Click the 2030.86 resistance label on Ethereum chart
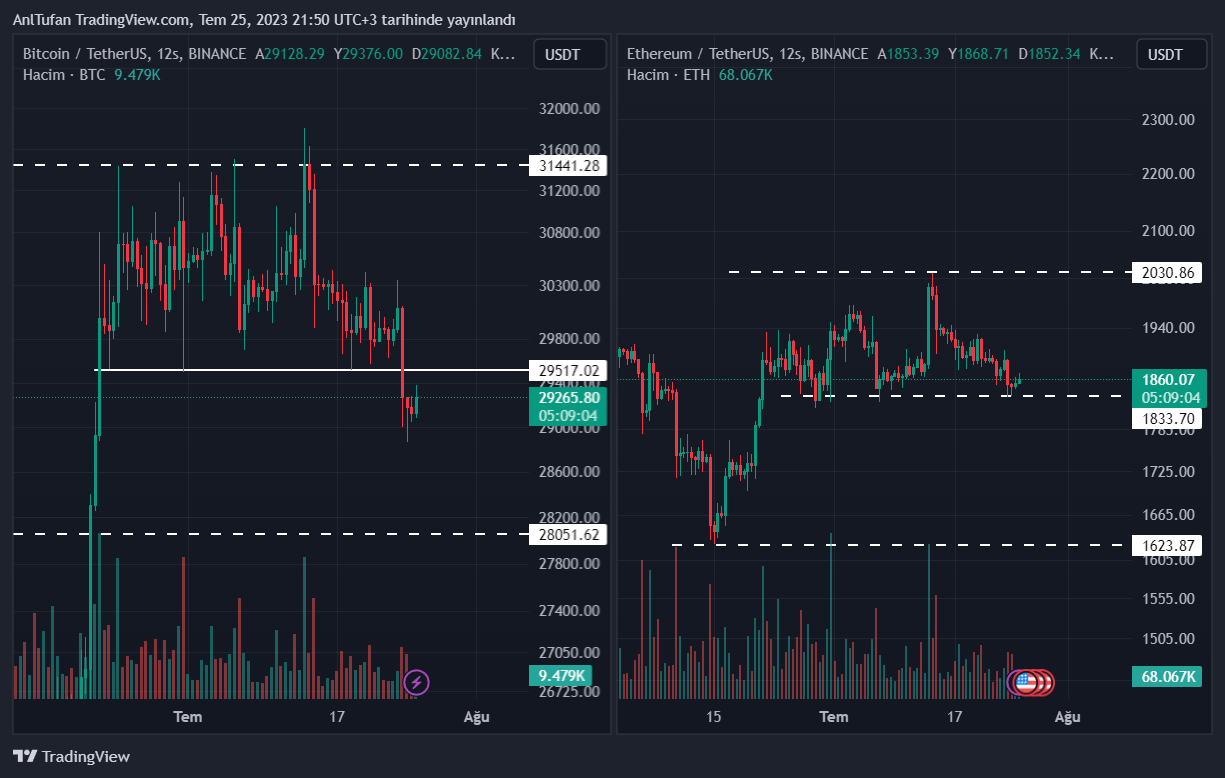 click(1166, 273)
